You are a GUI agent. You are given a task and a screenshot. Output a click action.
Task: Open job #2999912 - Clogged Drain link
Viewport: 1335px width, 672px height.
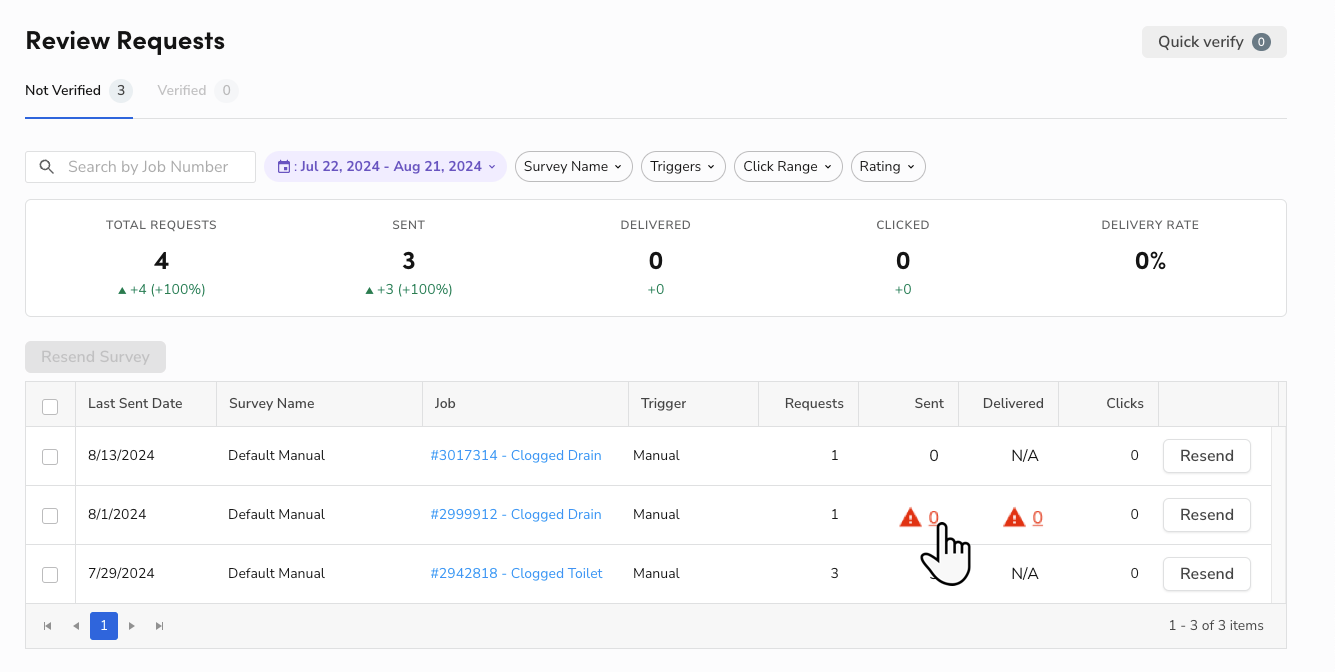(x=516, y=515)
